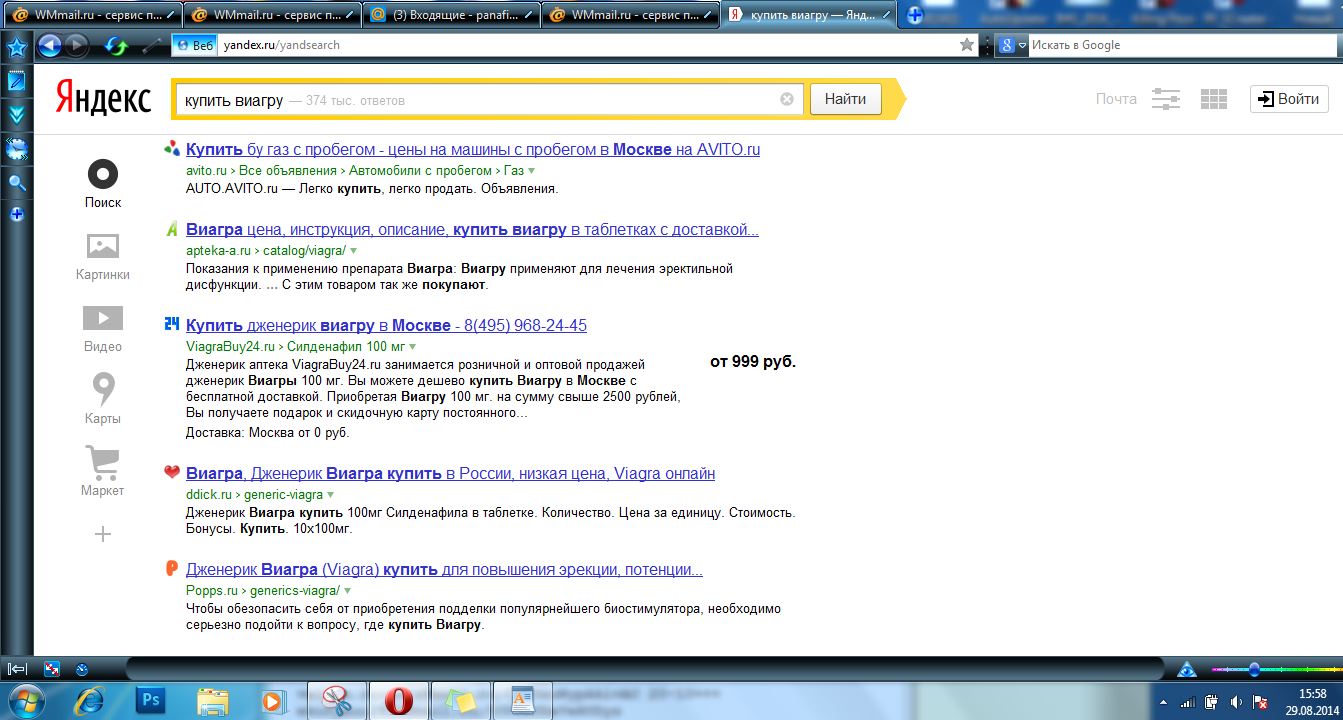Open Yandex services grid icon
This screenshot has height=720, width=1343.
[1213, 99]
